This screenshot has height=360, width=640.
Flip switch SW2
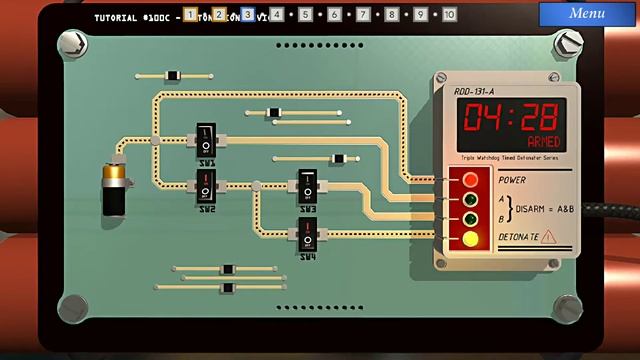tap(206, 187)
